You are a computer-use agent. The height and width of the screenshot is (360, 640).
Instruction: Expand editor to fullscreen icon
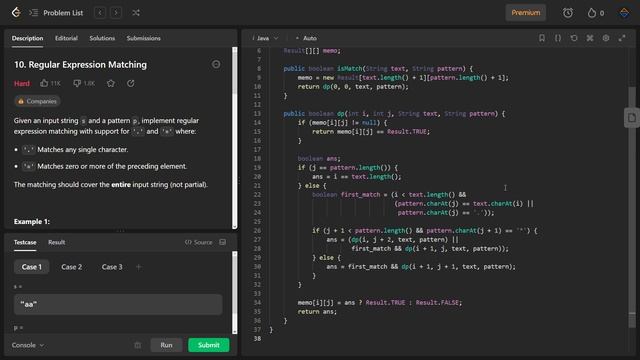[622, 38]
